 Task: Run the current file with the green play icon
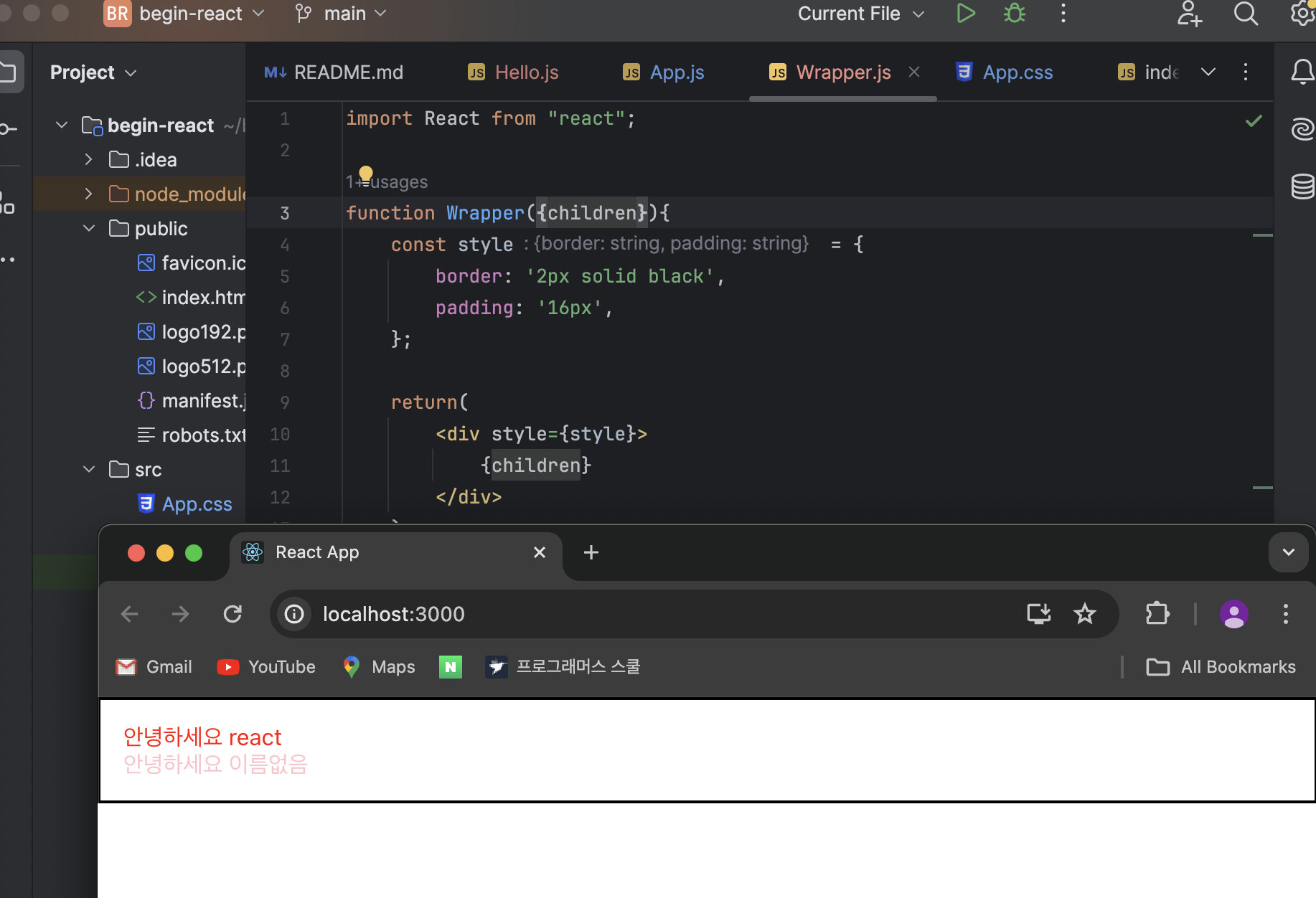tap(966, 13)
